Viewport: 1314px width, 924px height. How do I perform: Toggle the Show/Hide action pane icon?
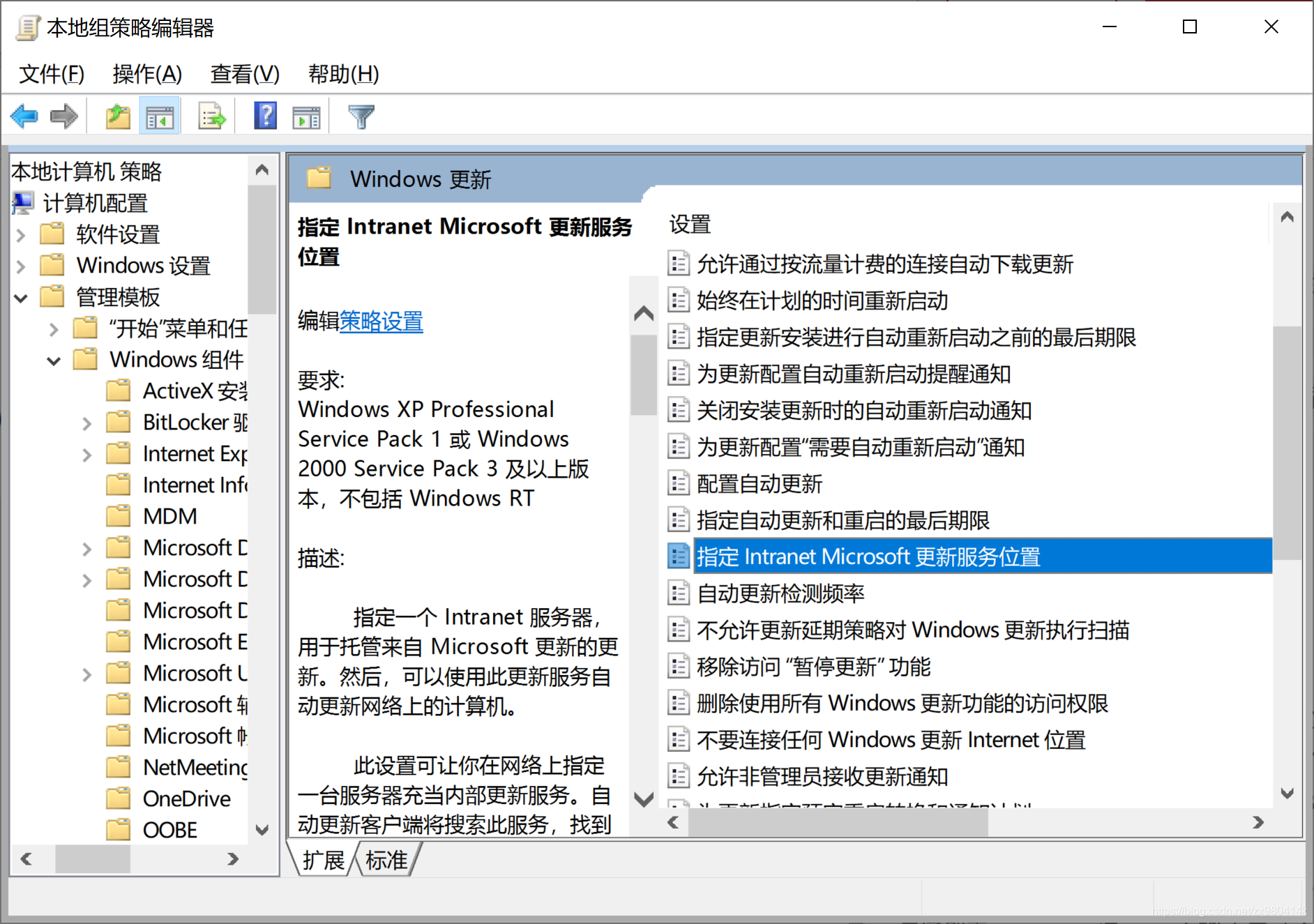click(x=306, y=116)
